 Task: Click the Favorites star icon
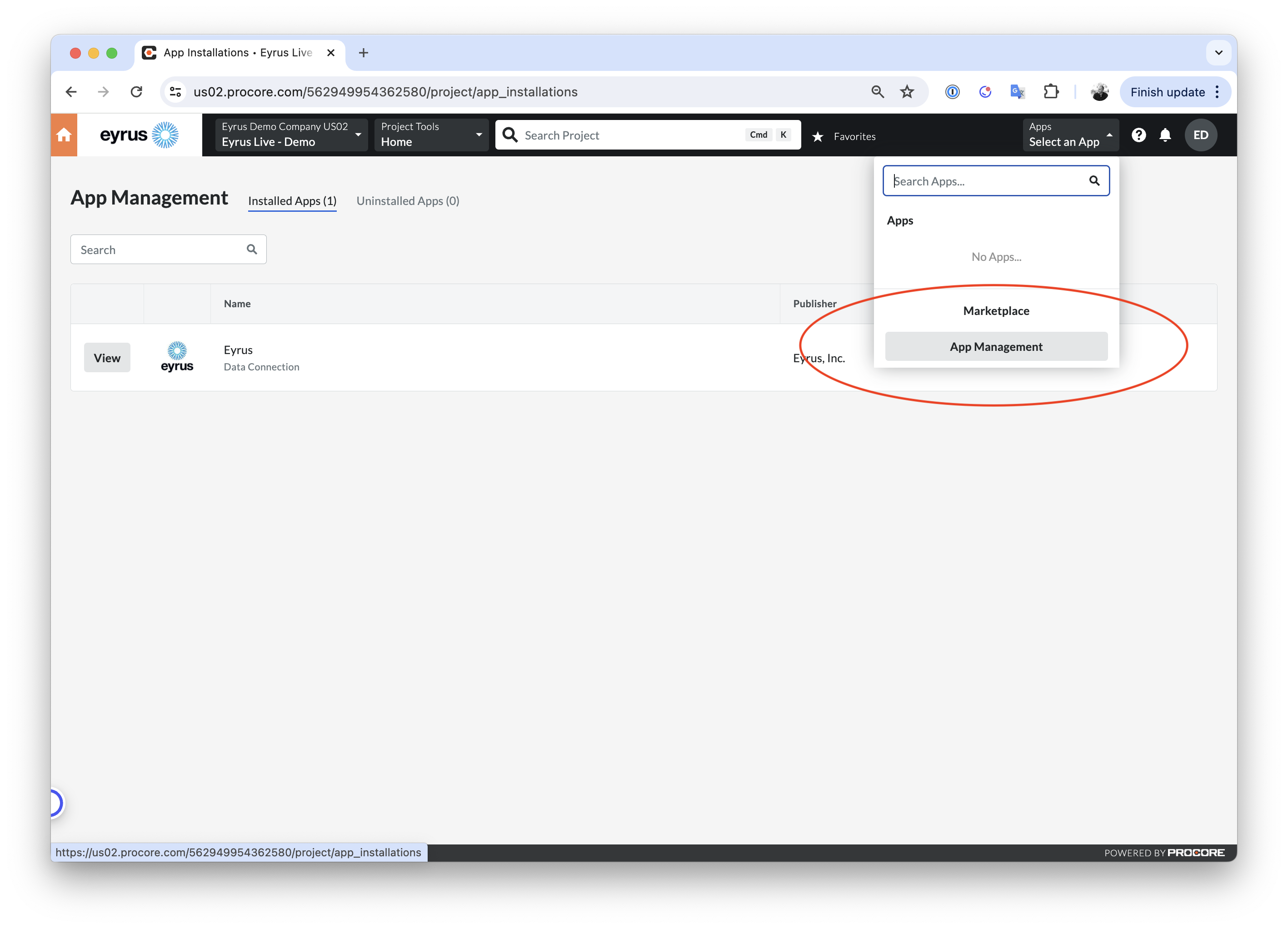pyautogui.click(x=818, y=136)
